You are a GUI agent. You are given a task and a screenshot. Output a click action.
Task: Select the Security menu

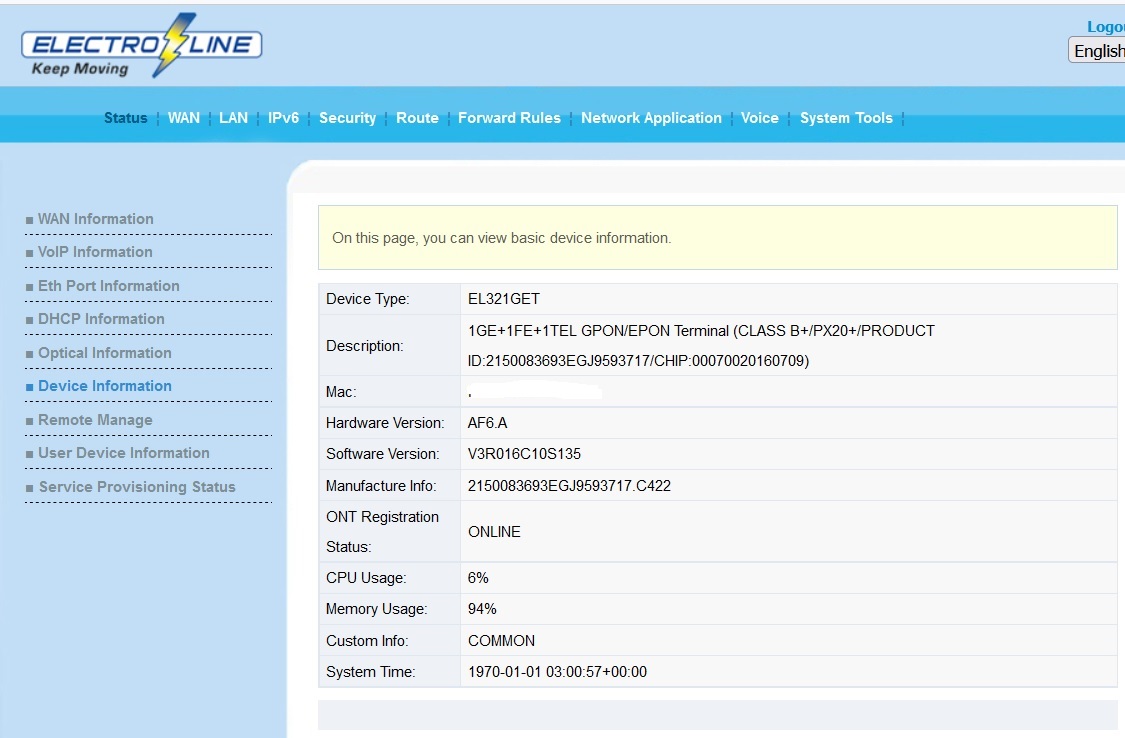coord(347,118)
